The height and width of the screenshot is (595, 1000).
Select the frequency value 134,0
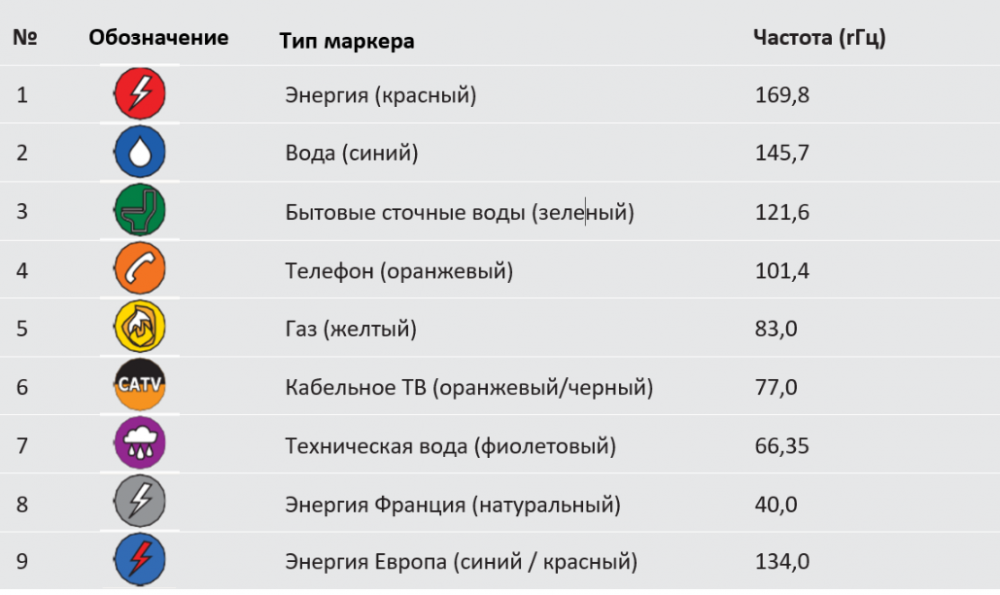click(782, 562)
